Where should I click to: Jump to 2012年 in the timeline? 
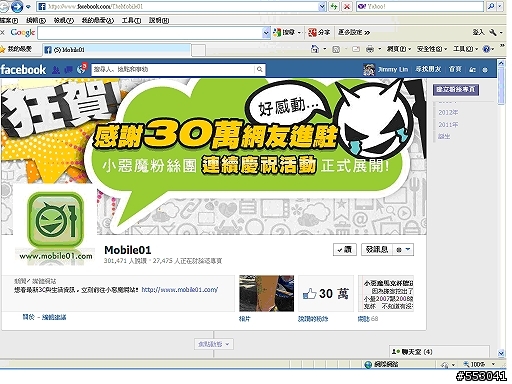(x=448, y=113)
